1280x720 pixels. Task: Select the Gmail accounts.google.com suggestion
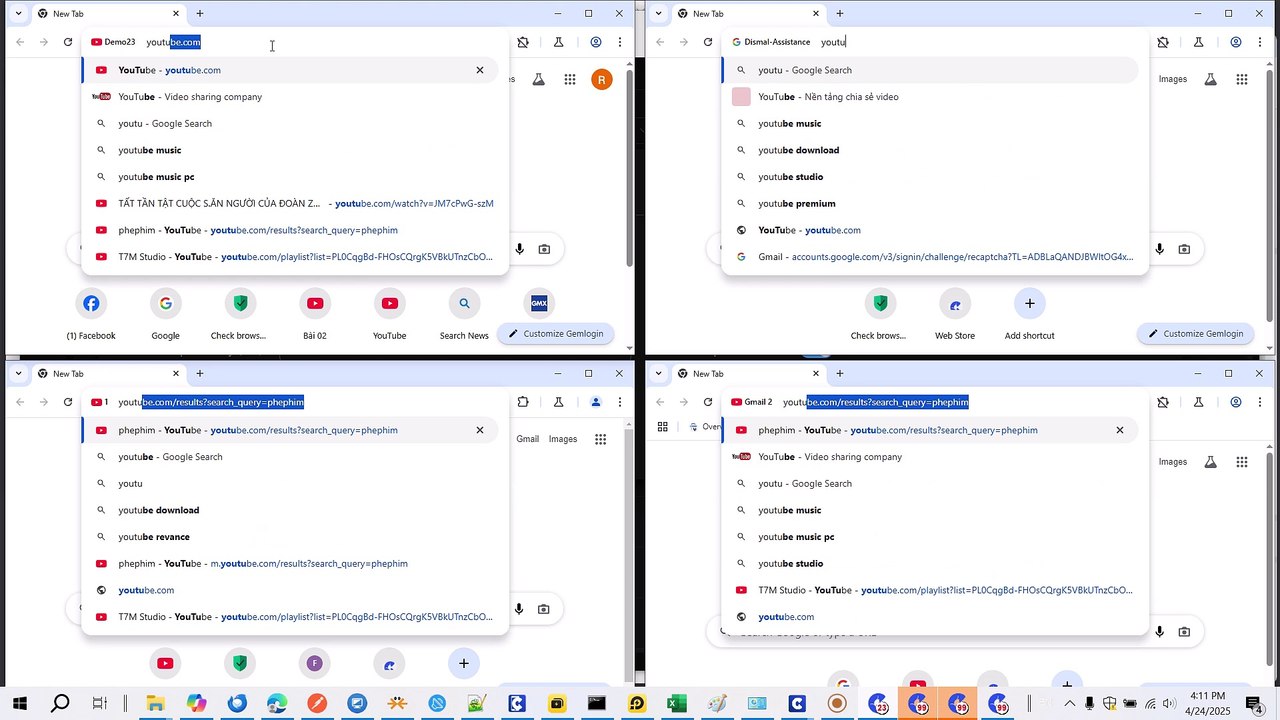coord(935,257)
